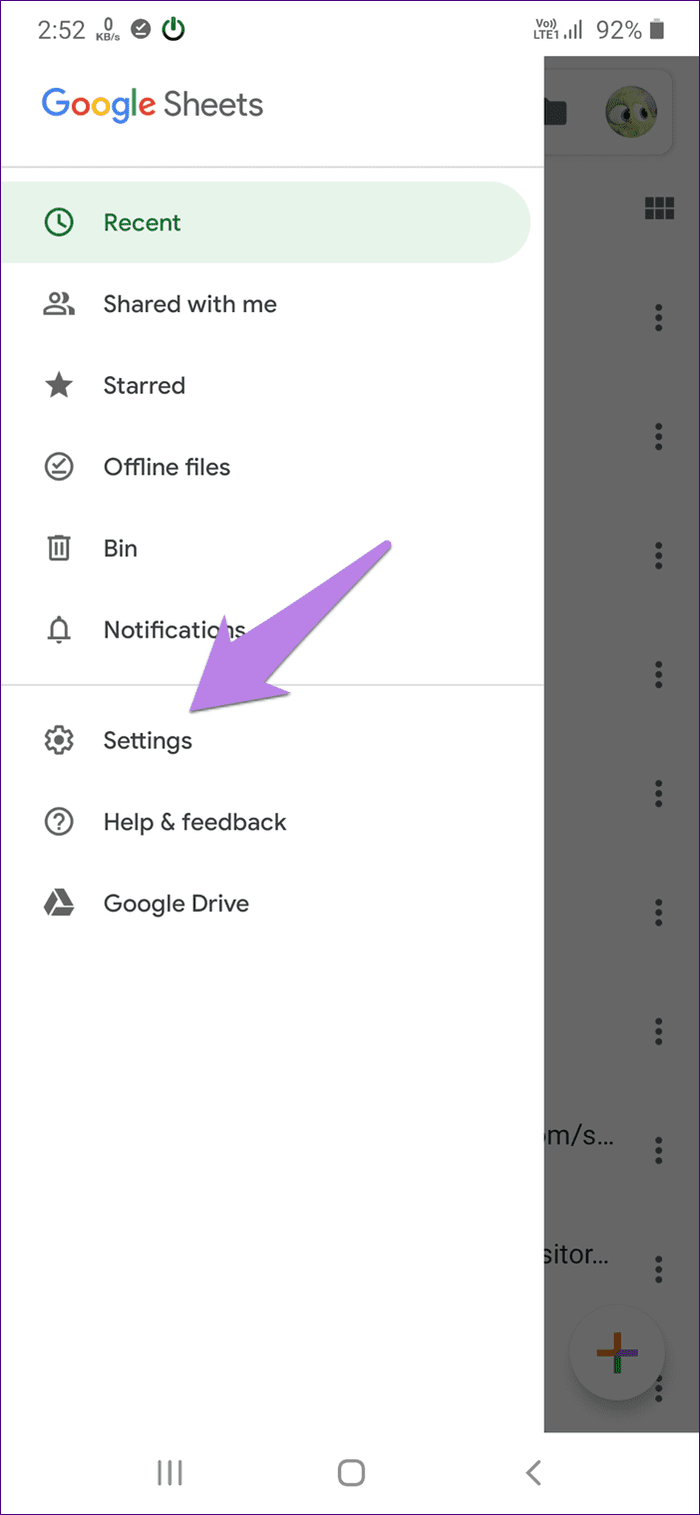The image size is (700, 1515).
Task: Go to Starred files
Action: [x=272, y=385]
